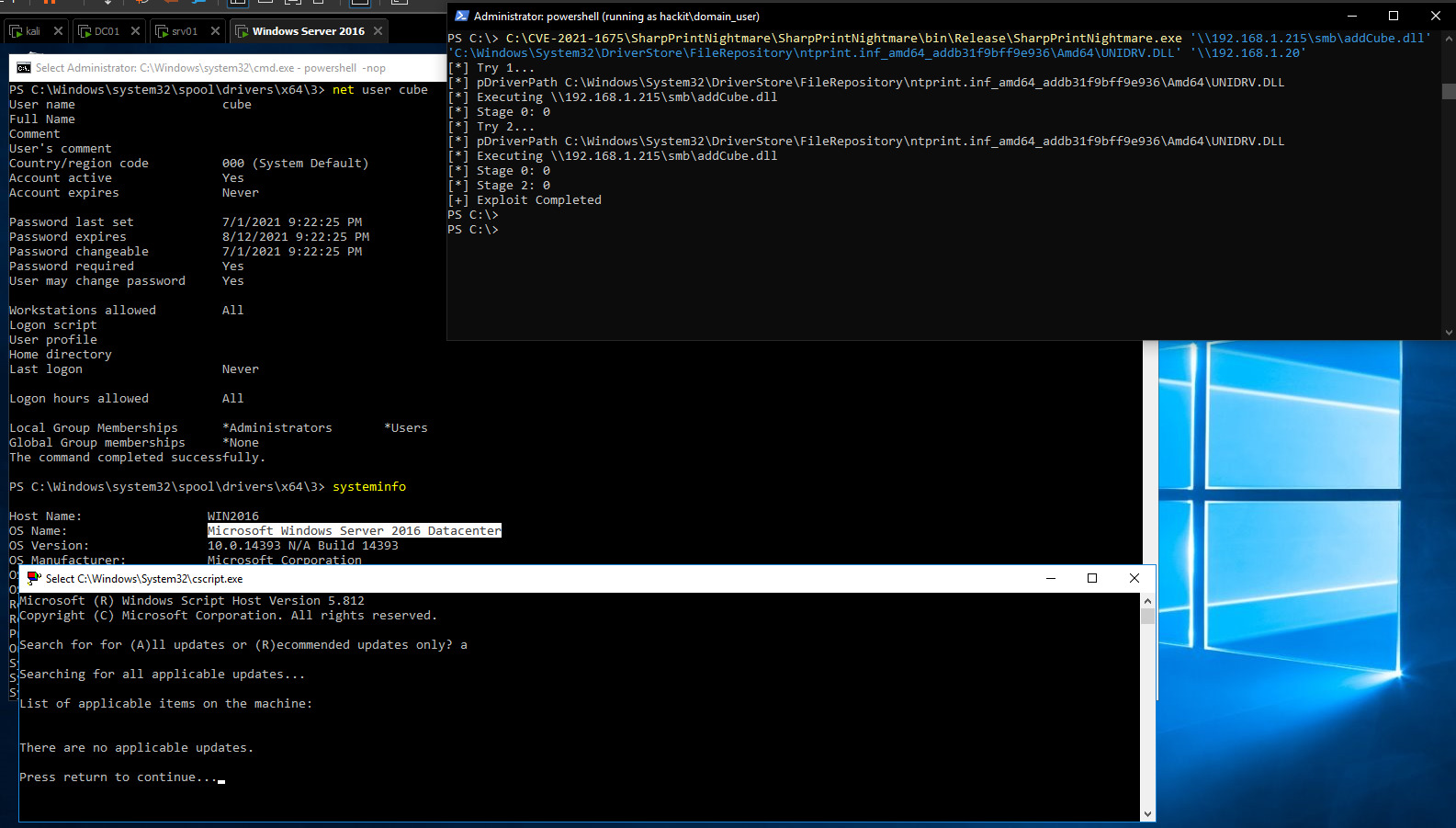The height and width of the screenshot is (828, 1456).
Task: Click the 'Select Administrator: cmd.exe' title text
Action: (x=210, y=68)
